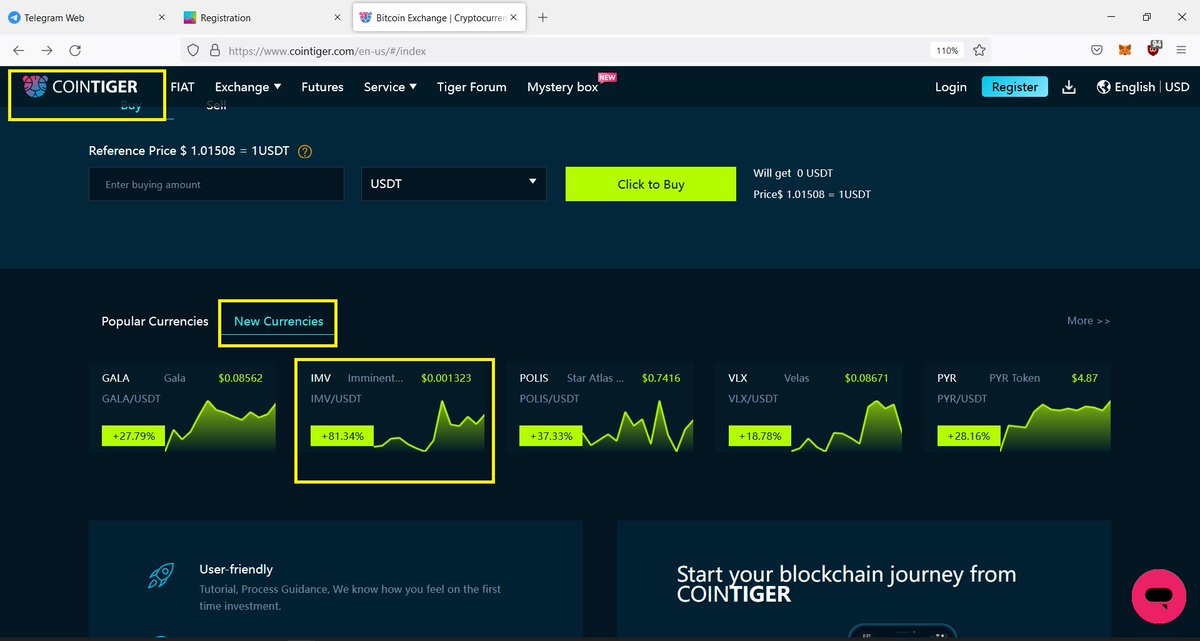Click the $0.08562 GALA price

click(241, 378)
